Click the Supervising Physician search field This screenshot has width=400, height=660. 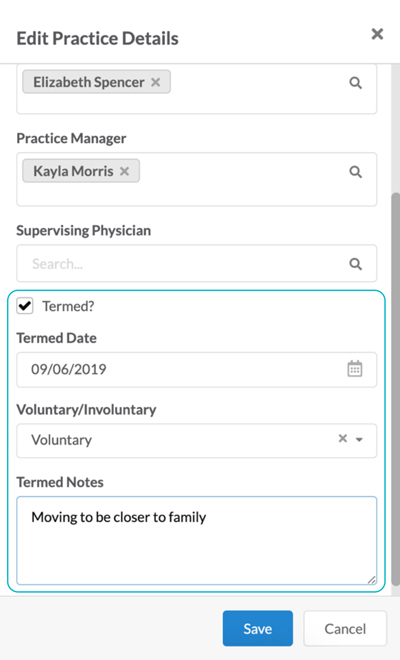(197, 263)
